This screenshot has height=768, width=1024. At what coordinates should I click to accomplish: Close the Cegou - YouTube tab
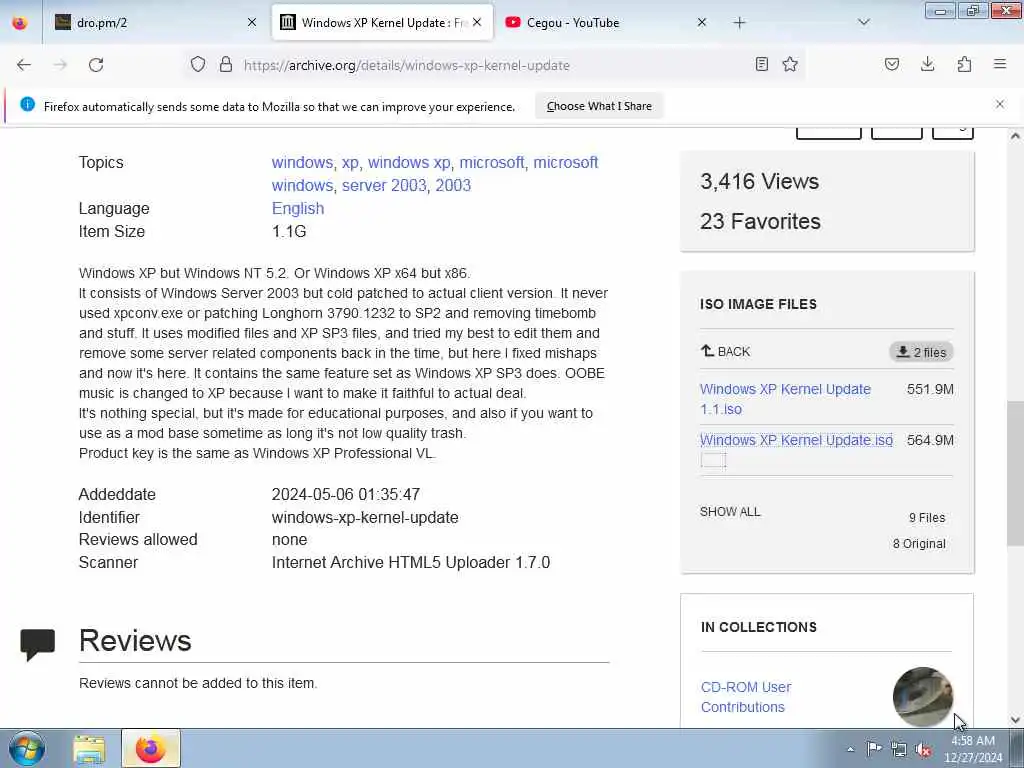[702, 22]
